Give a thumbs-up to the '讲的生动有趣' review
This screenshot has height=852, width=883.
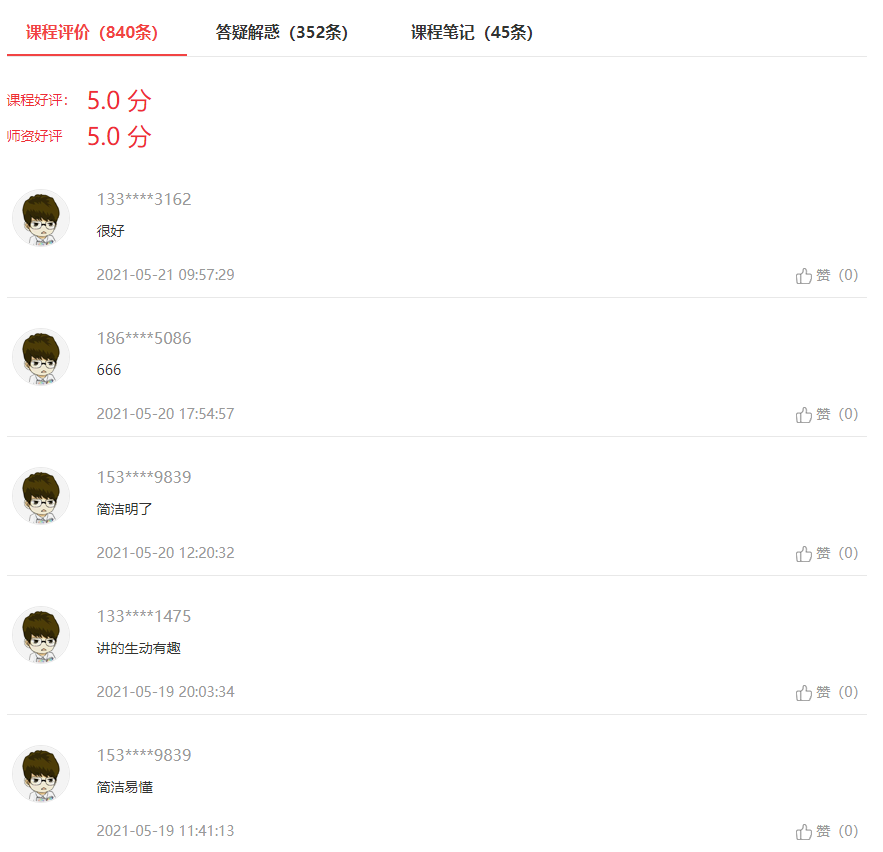tap(826, 693)
